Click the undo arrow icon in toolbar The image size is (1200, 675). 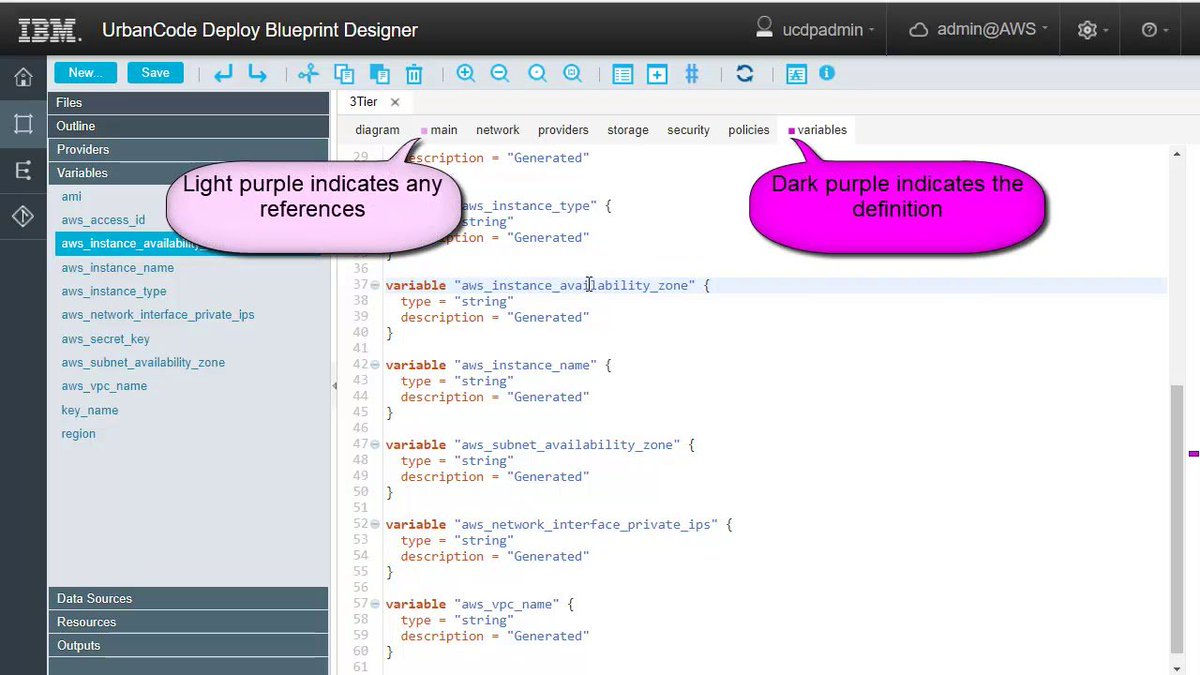(223, 73)
